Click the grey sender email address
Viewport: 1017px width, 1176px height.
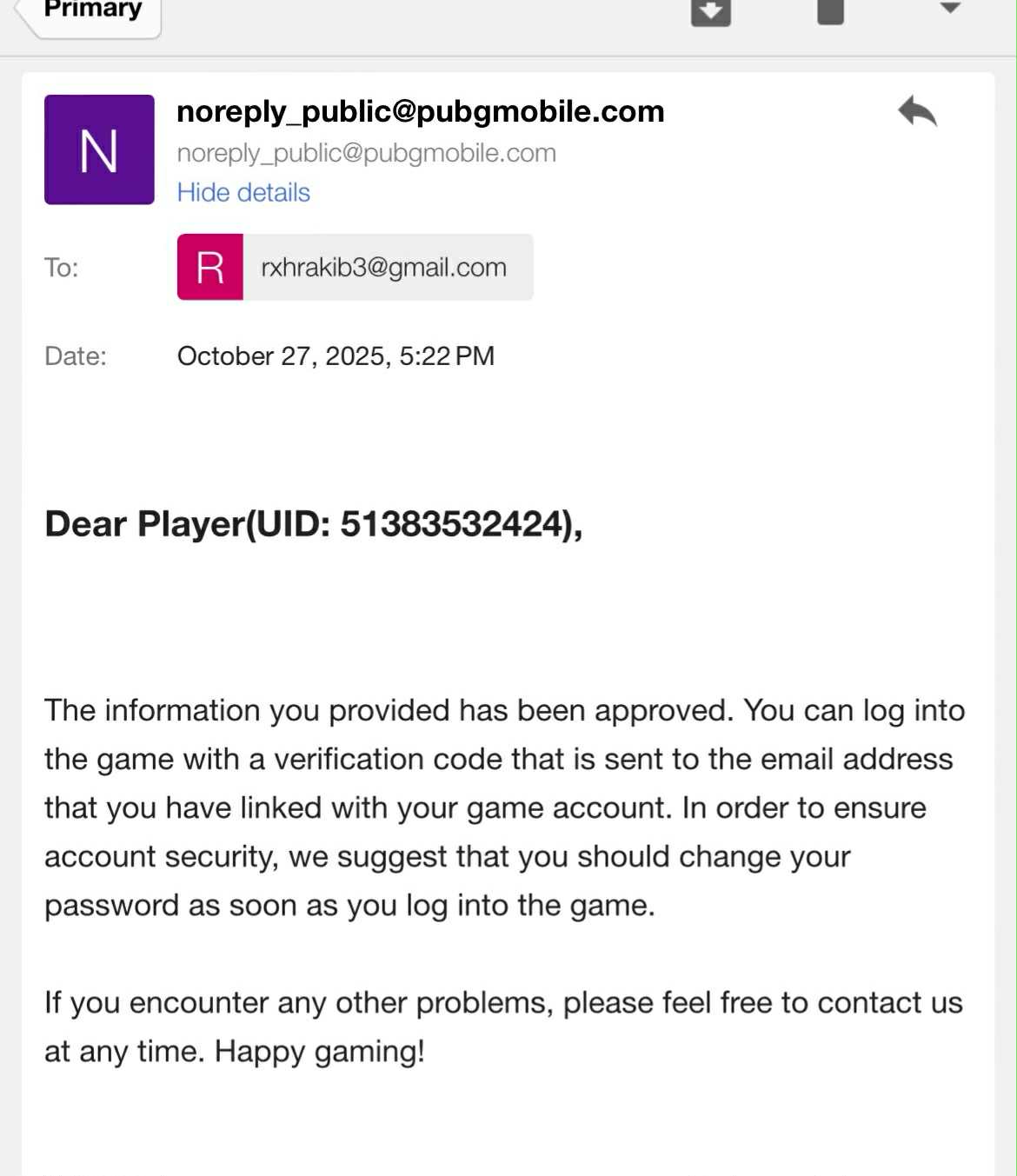coord(366,153)
